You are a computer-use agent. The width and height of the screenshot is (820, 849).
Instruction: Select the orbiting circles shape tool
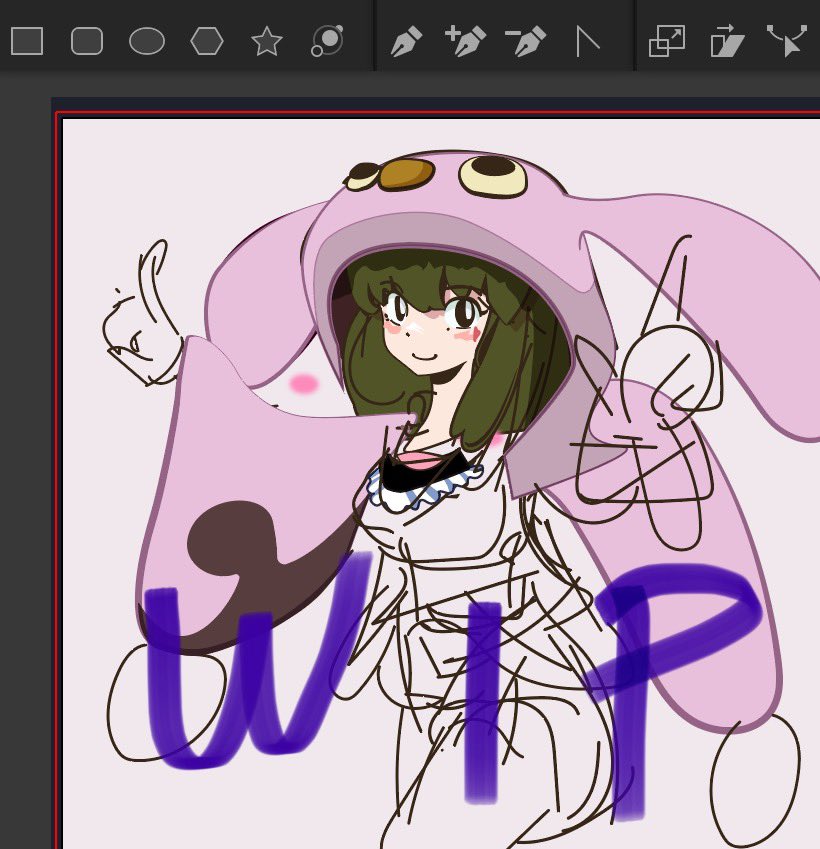tap(328, 41)
